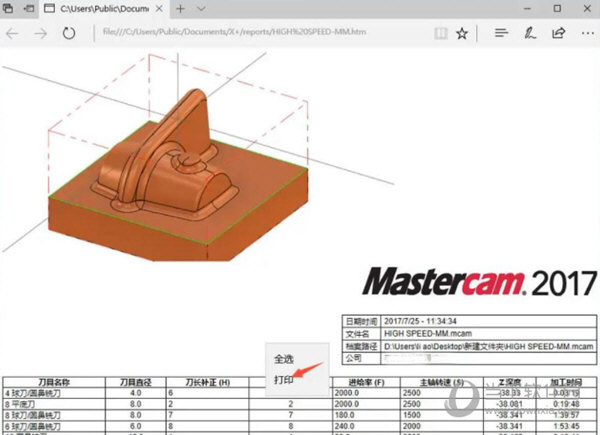The image size is (600, 435).
Task: Click the 文件名 label cell
Action: tap(361, 334)
